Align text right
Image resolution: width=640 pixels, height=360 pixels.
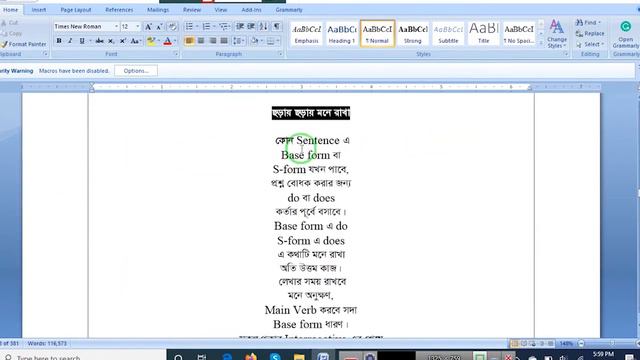[x=213, y=41]
